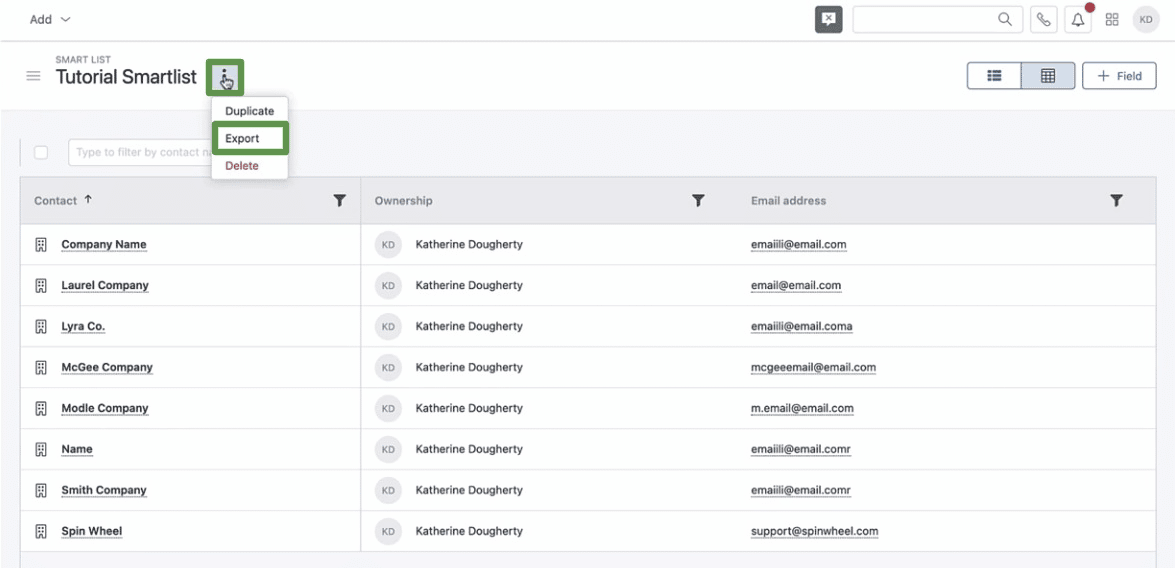Screen dimensions: 1175x568
Task: Click the Ownership column header
Action: [x=403, y=201]
